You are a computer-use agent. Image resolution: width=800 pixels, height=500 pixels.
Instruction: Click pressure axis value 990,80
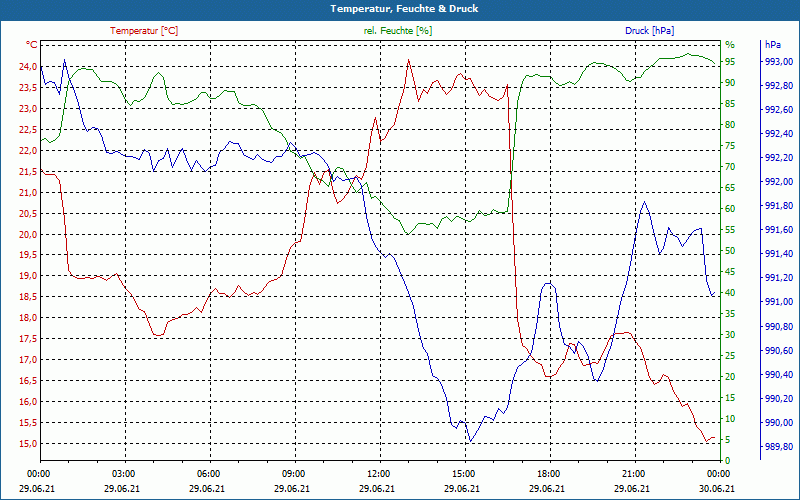pyautogui.click(x=779, y=327)
